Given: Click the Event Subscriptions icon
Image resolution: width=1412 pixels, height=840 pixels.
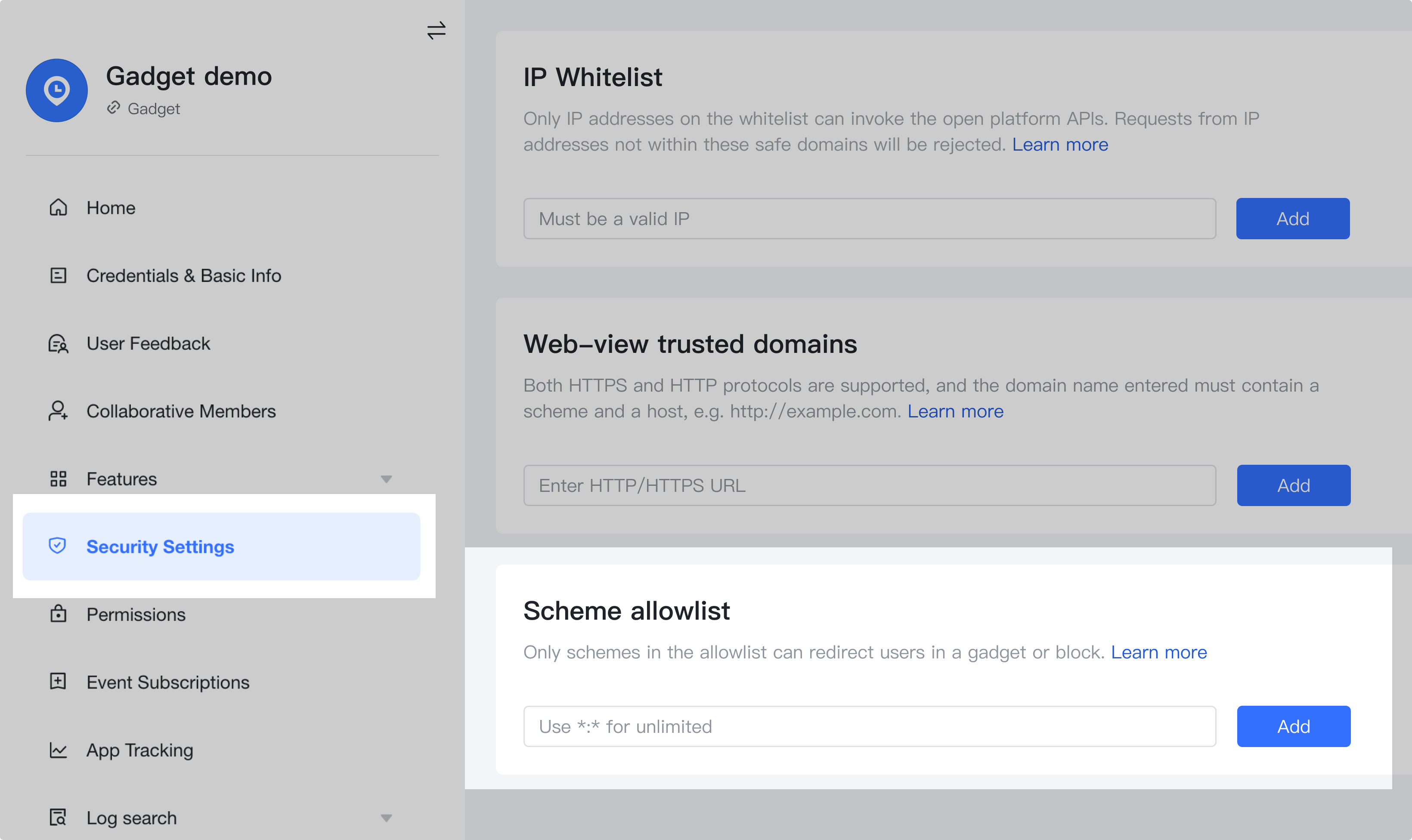Looking at the screenshot, I should click(x=58, y=682).
